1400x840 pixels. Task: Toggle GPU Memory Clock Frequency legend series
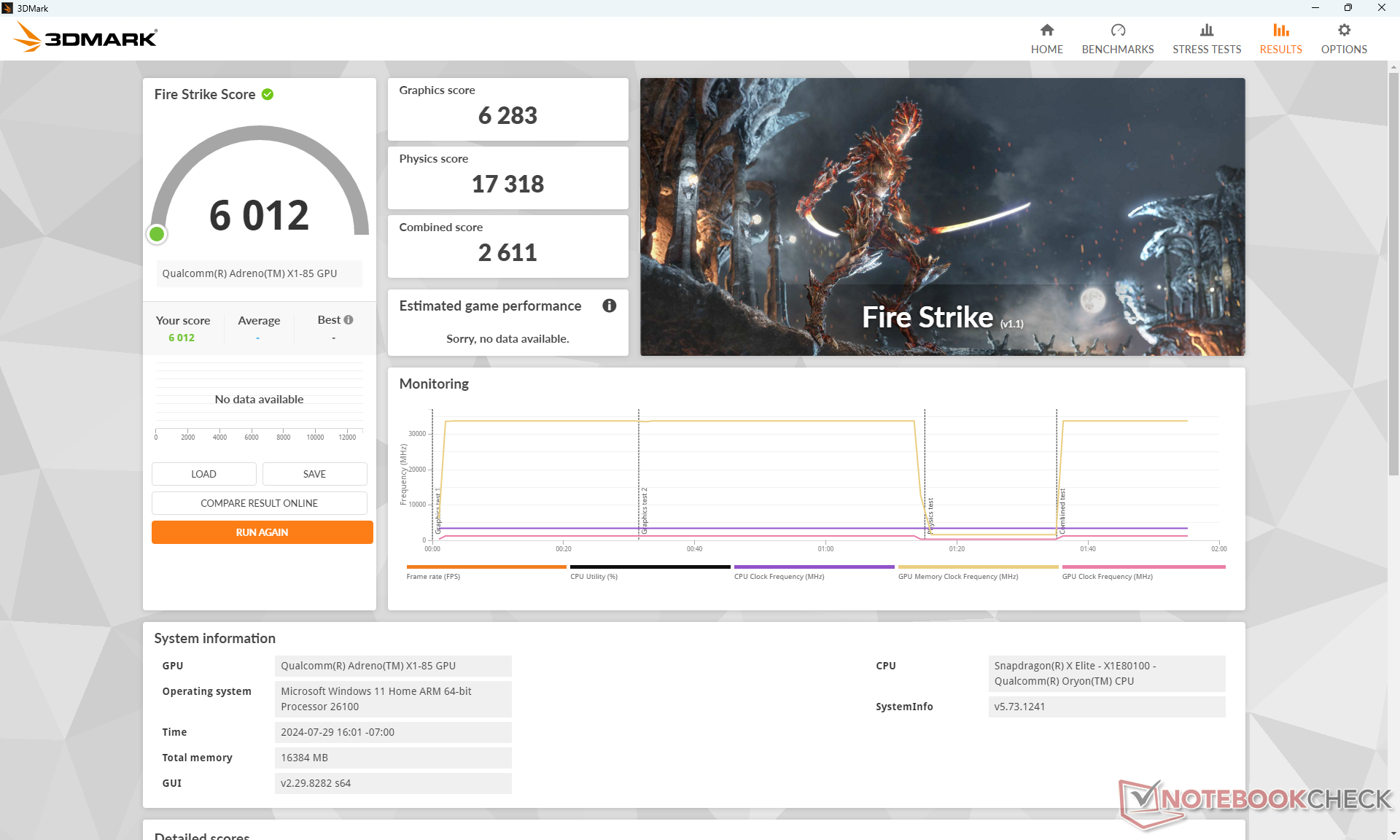click(x=977, y=572)
